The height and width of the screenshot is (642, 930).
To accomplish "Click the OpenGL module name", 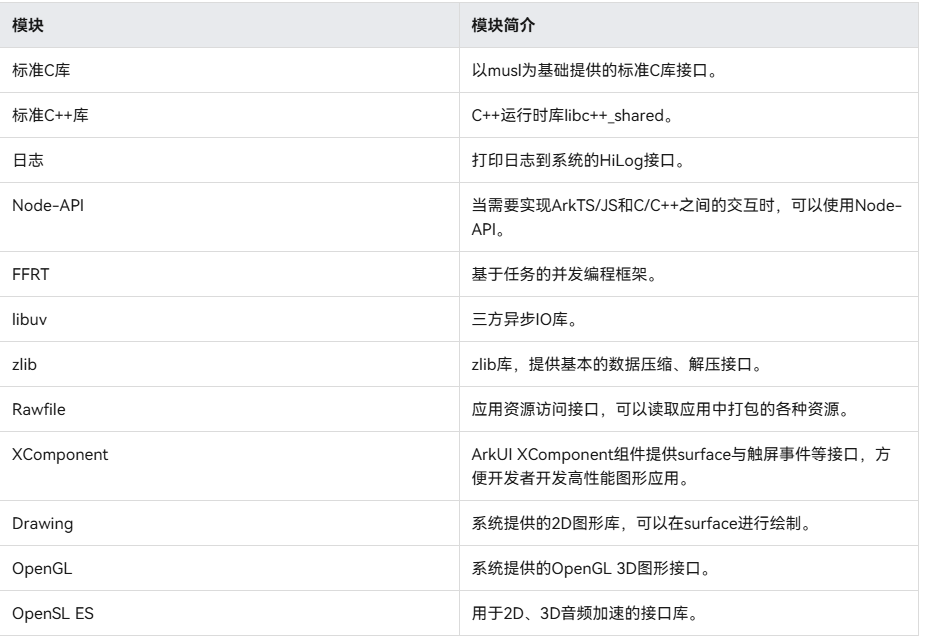I will click(42, 568).
